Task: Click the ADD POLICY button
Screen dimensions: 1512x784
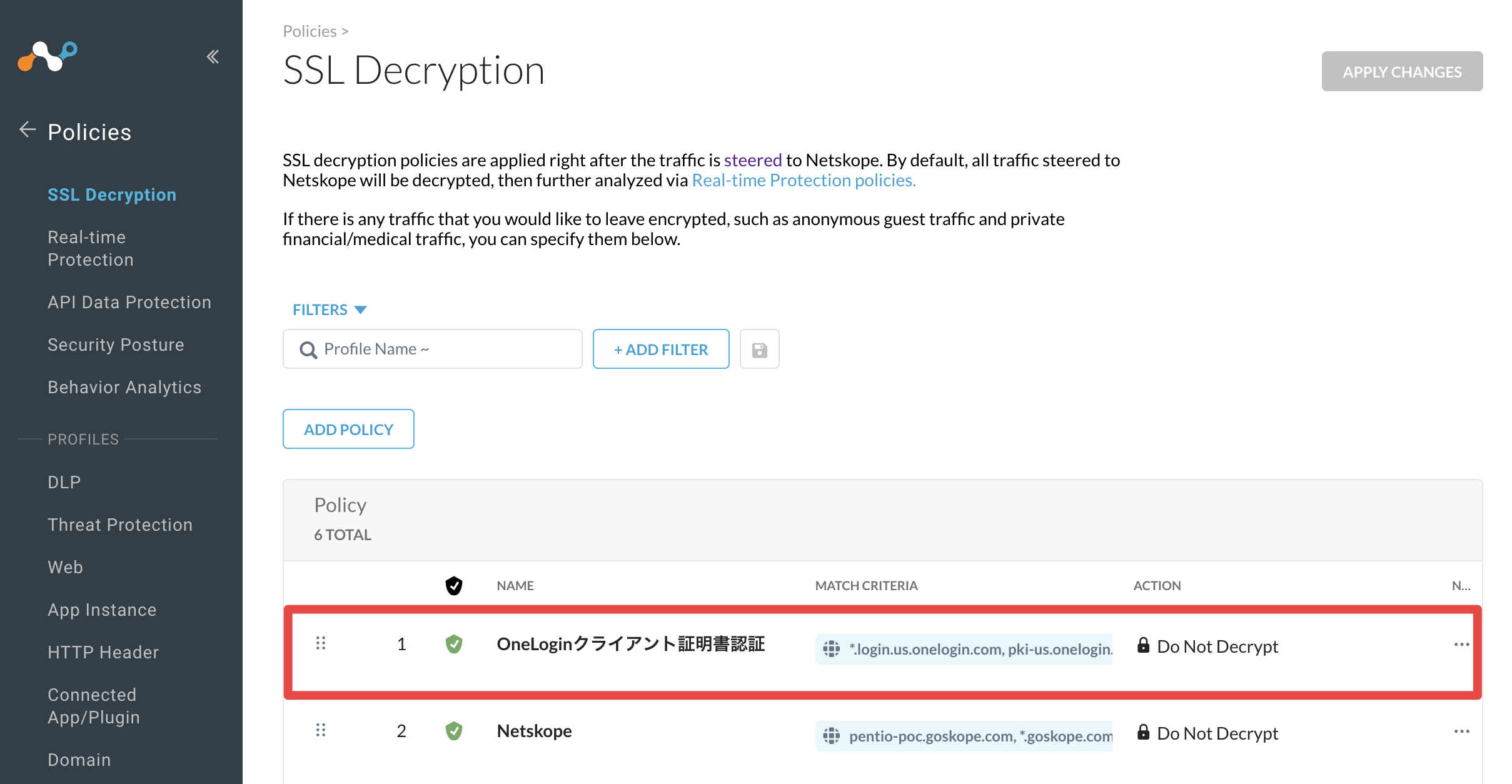Action: click(x=348, y=429)
